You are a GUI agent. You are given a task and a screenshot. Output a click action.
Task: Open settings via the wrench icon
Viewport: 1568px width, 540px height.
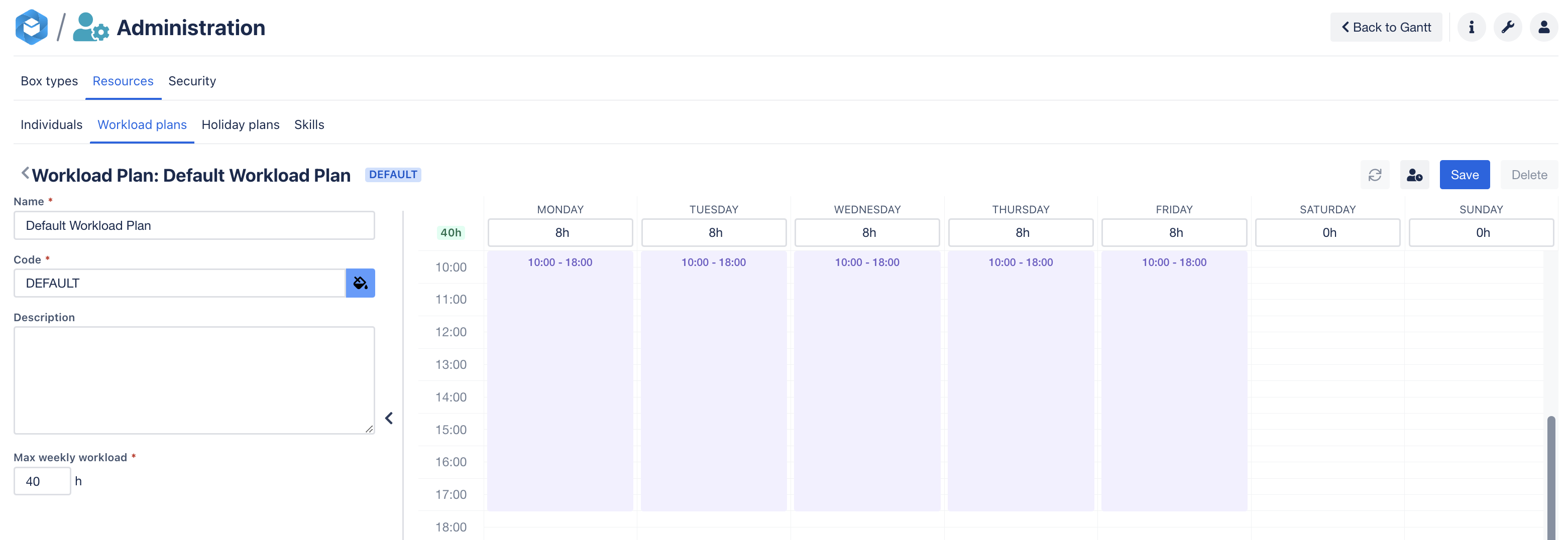pos(1508,27)
